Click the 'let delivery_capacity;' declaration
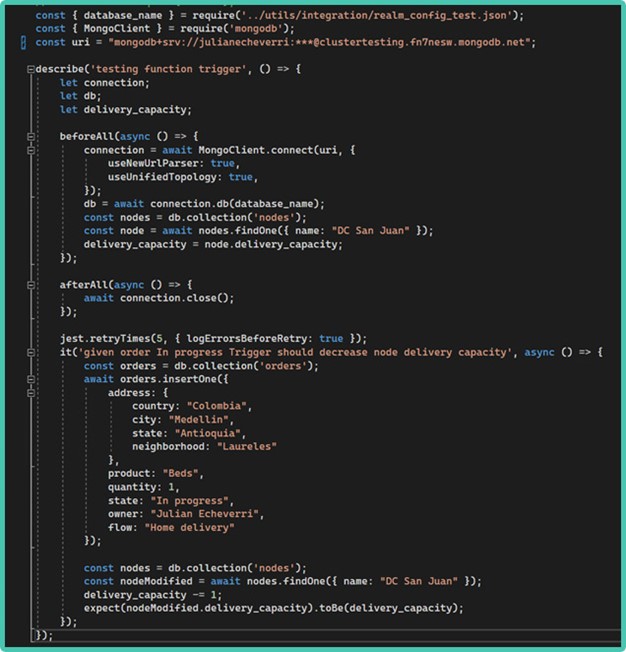Viewport: 626px width, 652px height. coord(126,110)
